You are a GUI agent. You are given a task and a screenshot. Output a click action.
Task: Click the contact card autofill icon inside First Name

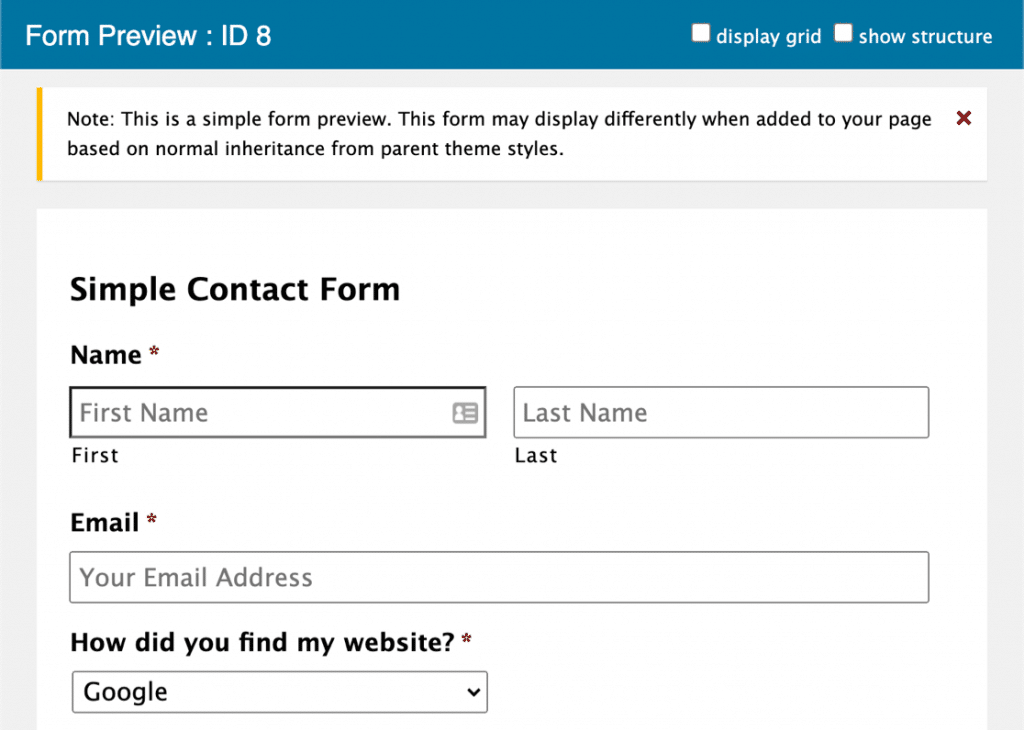point(465,412)
